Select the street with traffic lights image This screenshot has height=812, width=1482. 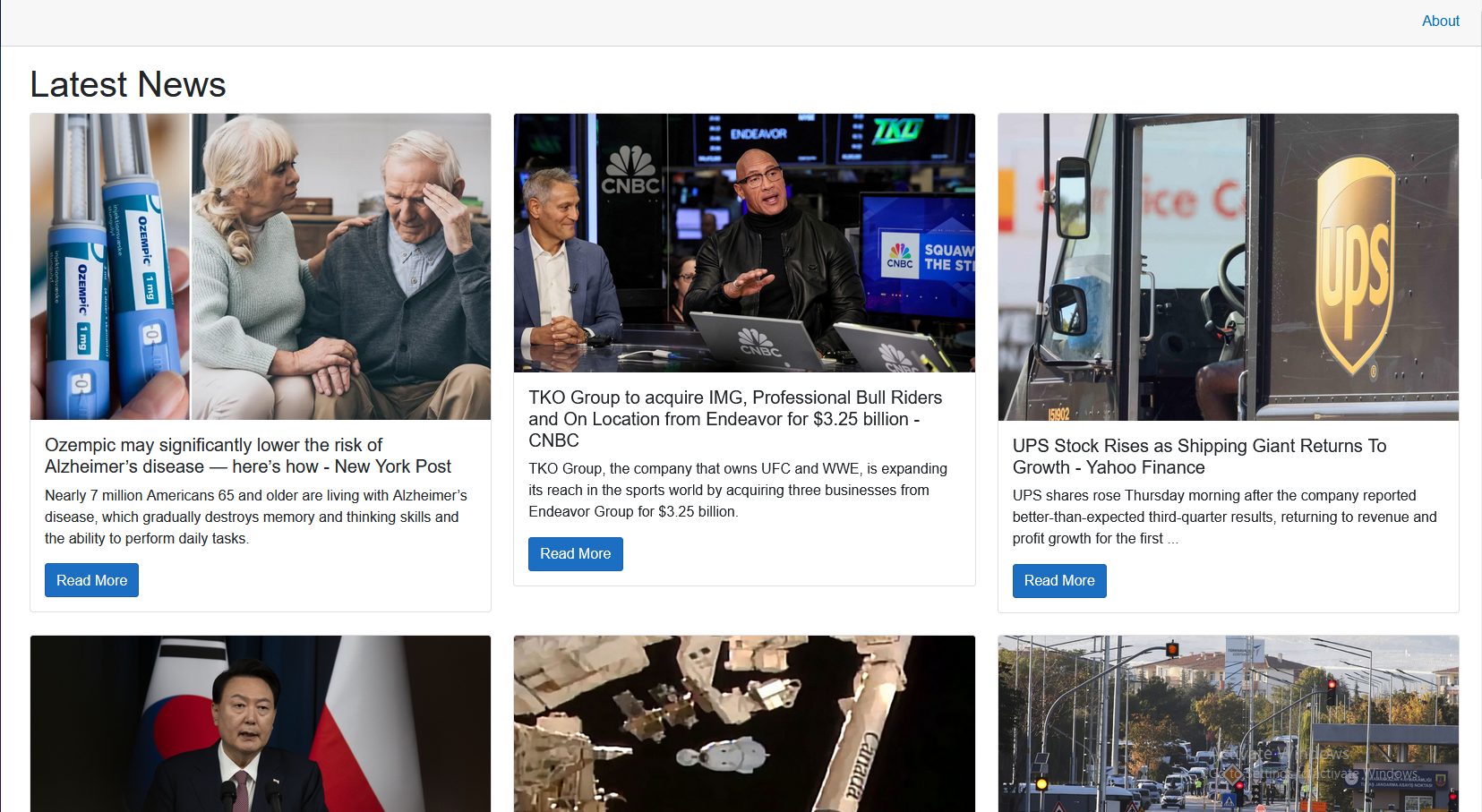pyautogui.click(x=1228, y=723)
